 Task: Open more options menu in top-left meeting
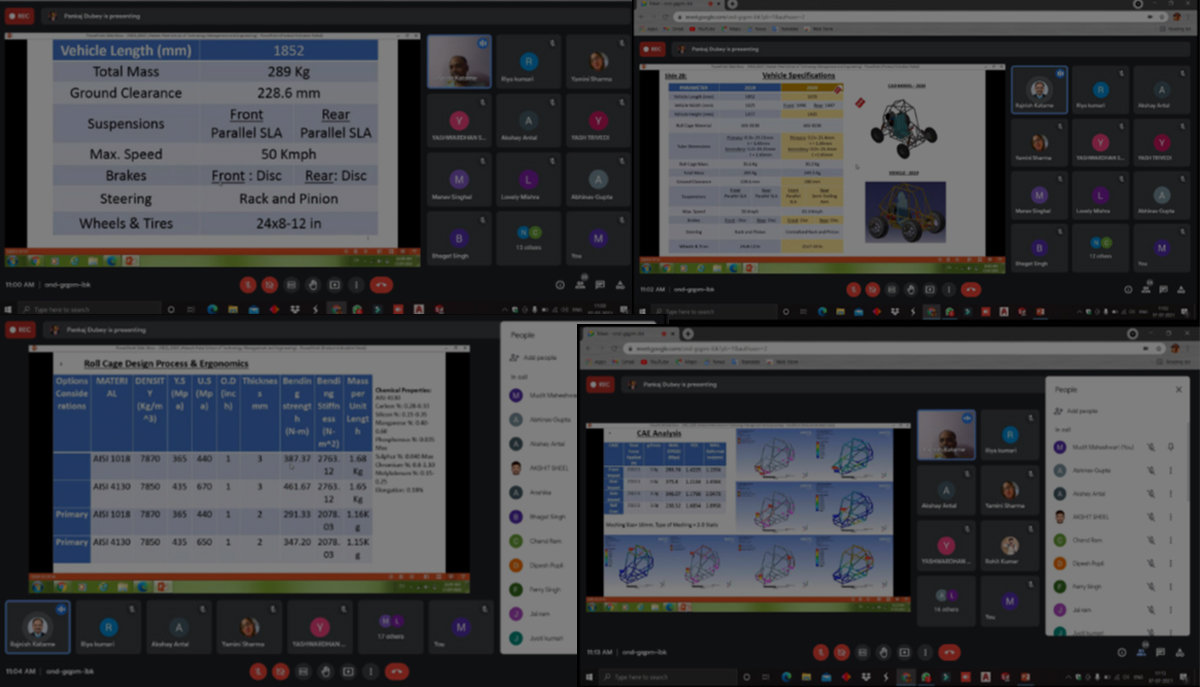point(357,285)
